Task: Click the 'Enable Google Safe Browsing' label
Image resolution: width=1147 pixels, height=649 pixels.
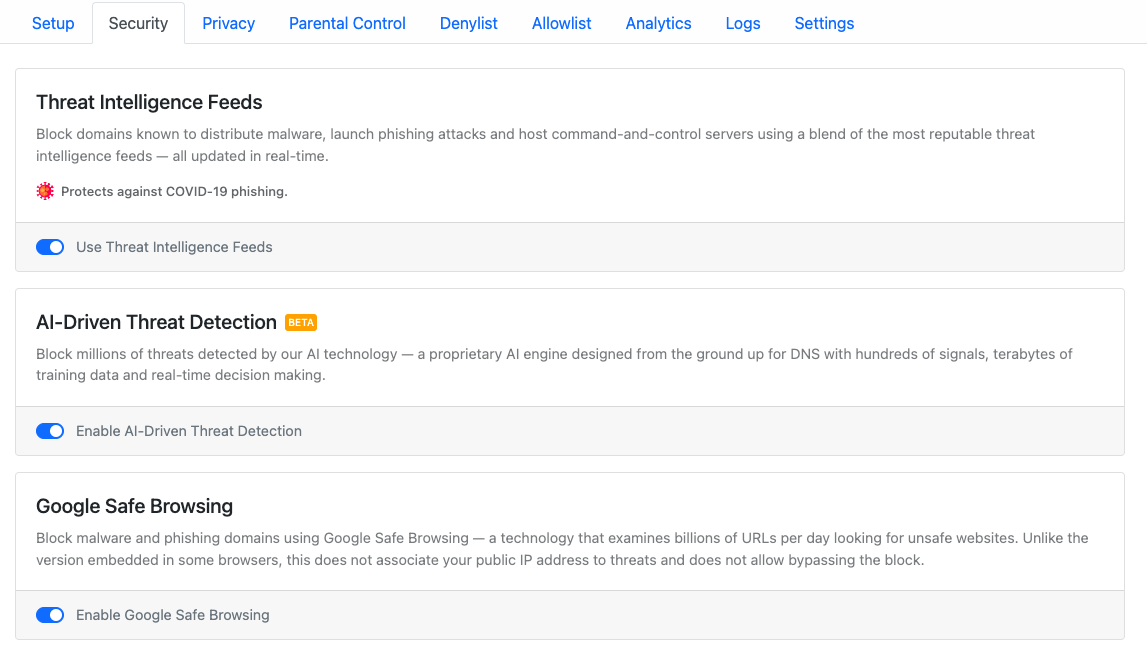Action: point(173,615)
